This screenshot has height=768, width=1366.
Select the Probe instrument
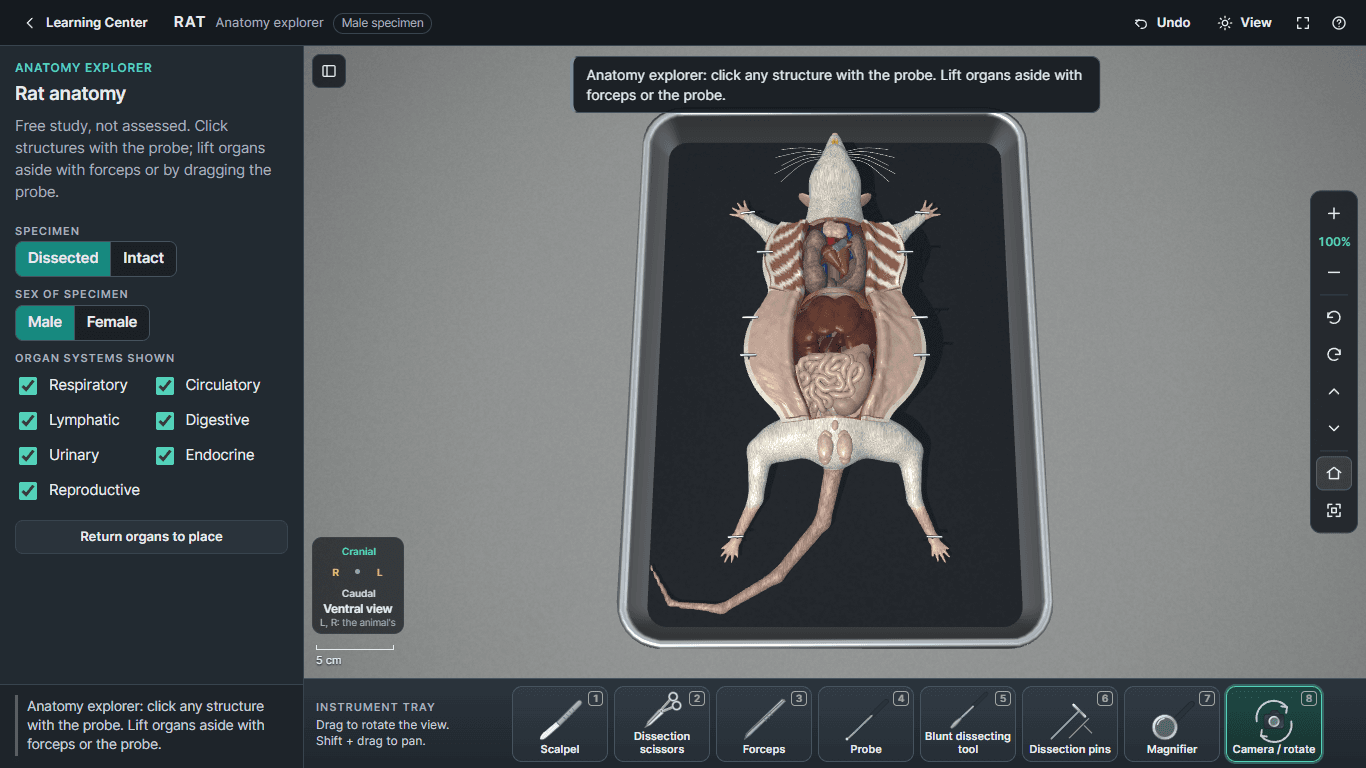pos(866,724)
